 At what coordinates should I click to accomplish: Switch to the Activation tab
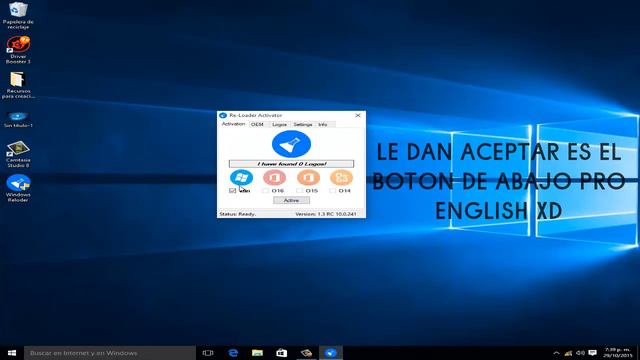233,124
